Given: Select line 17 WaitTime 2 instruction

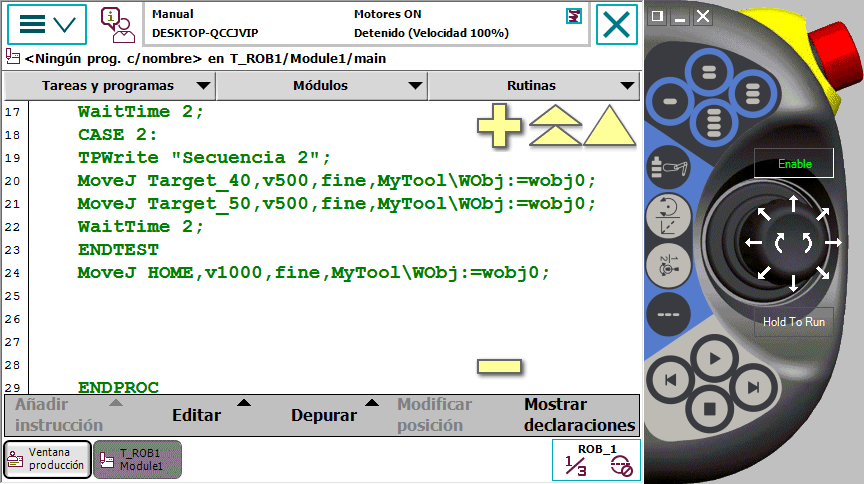Looking at the screenshot, I should (141, 111).
